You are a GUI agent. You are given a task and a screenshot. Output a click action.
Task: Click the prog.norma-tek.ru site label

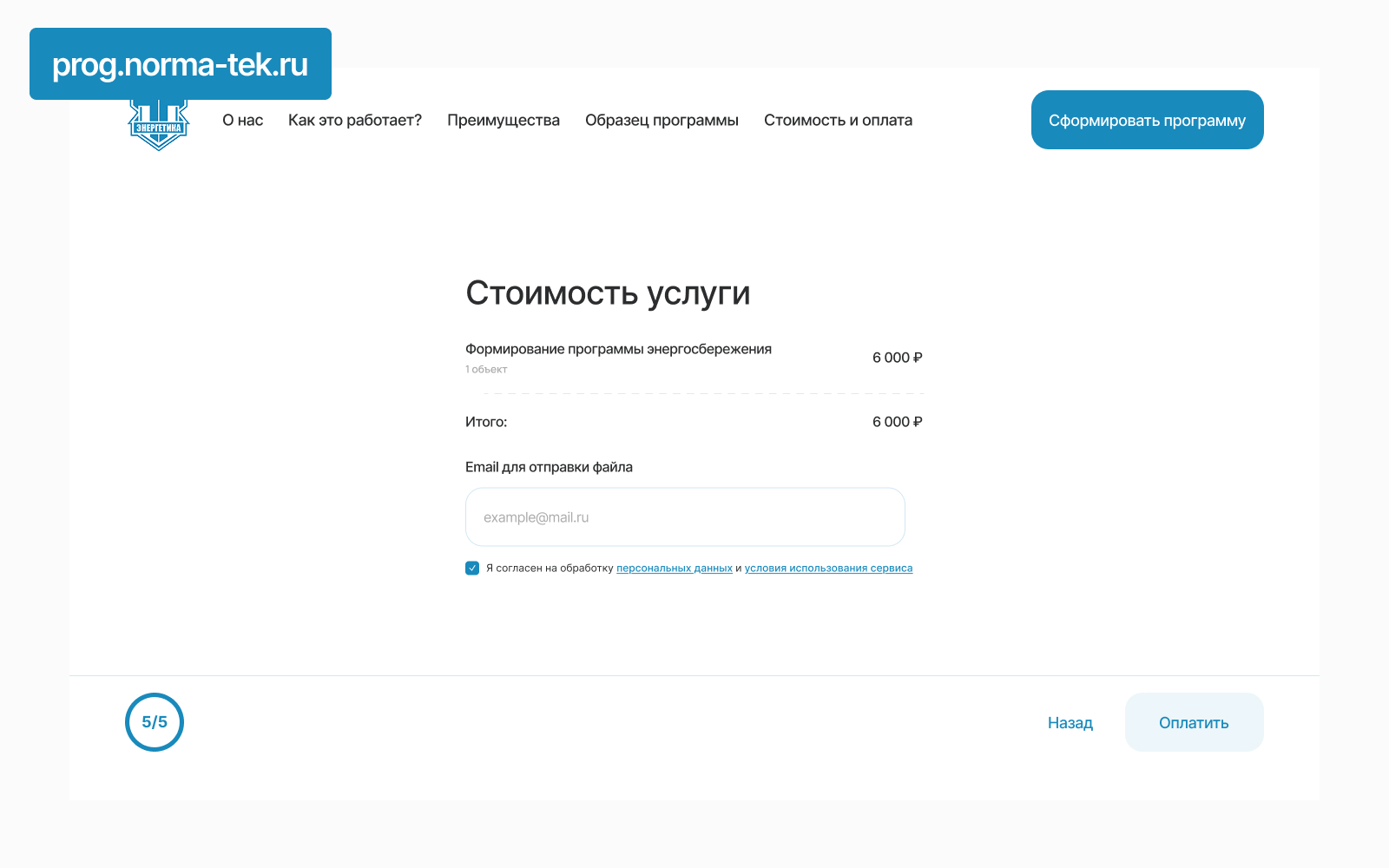(180, 64)
